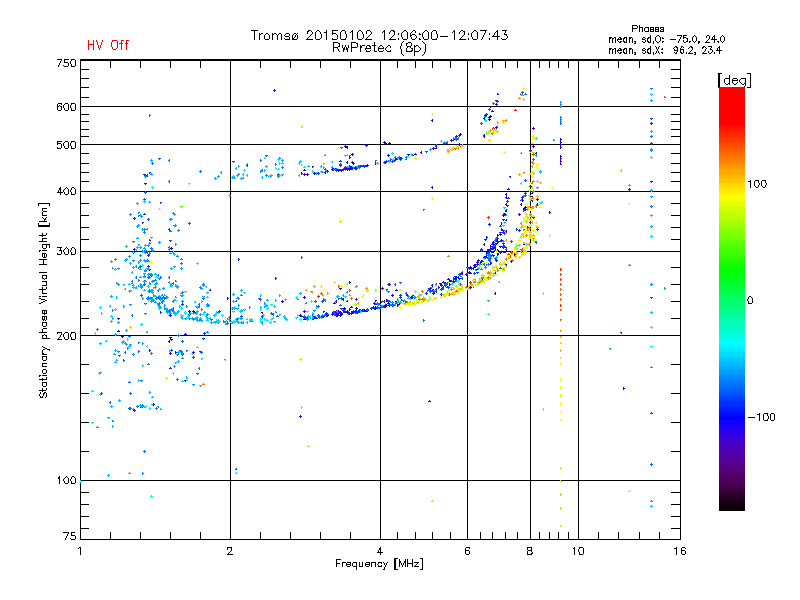The height and width of the screenshot is (600, 800).
Task: Click x-axis tick label '10'
Action: 578,551
